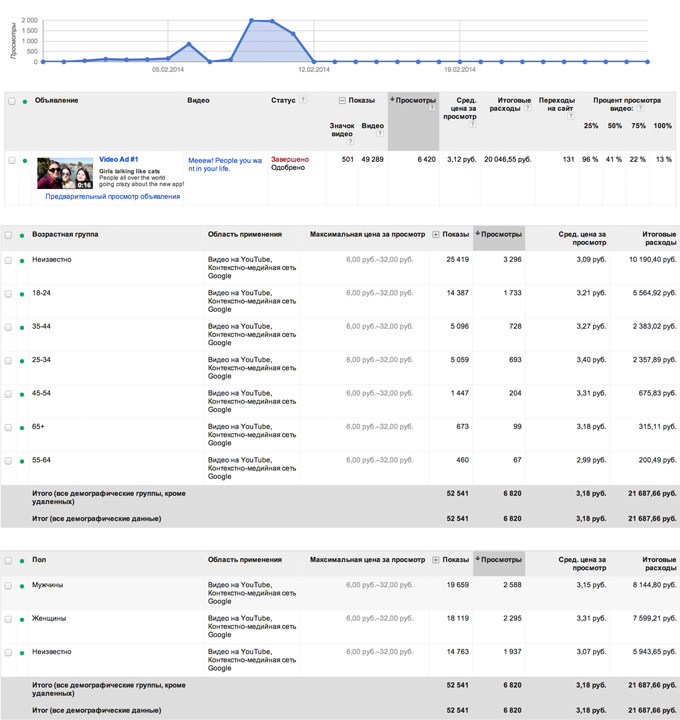Viewport: 680px width, 720px height.
Task: Click Предварительный просмотр объявления link
Action: click(x=112, y=197)
